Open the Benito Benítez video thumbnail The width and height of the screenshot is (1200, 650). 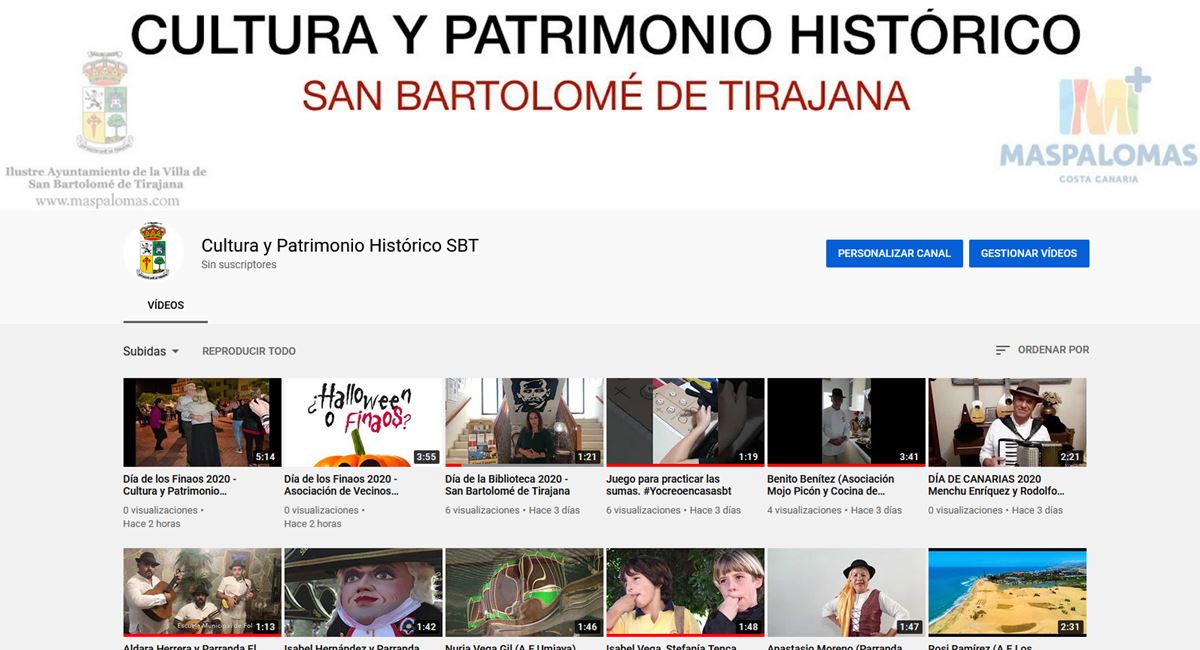point(846,422)
